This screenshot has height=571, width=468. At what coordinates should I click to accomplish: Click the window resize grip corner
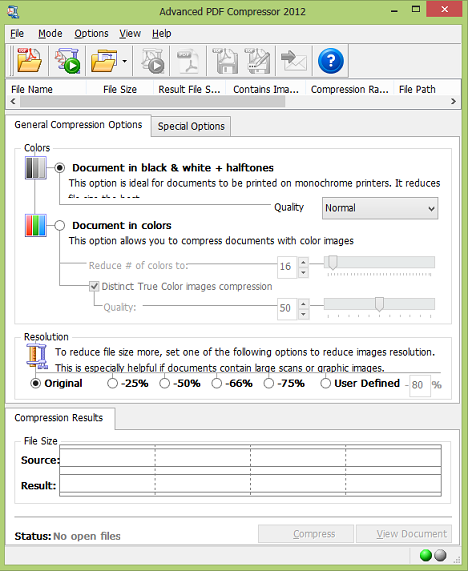(x=457, y=560)
